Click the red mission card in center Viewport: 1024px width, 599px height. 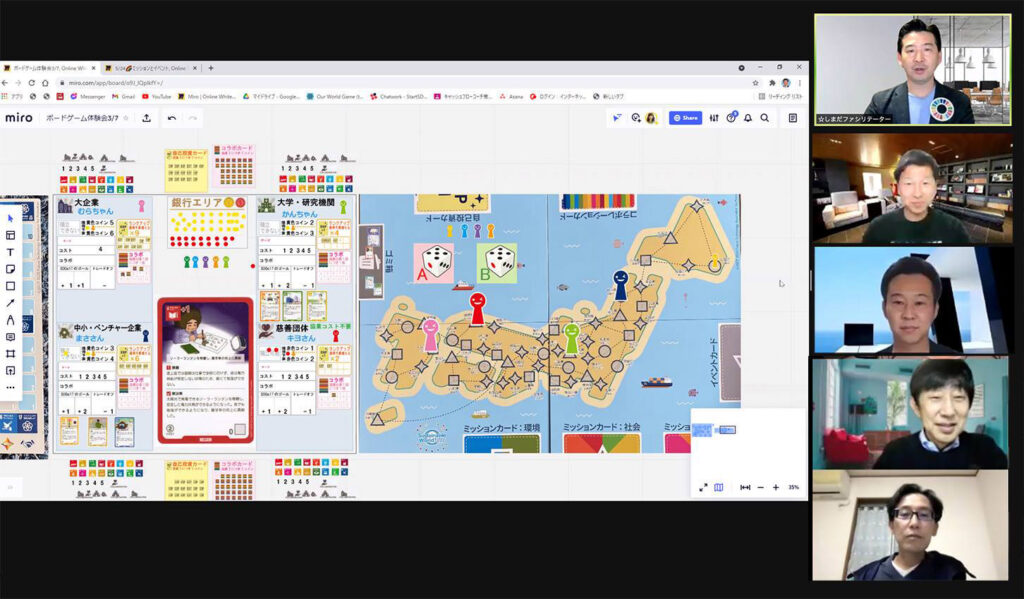[205, 370]
